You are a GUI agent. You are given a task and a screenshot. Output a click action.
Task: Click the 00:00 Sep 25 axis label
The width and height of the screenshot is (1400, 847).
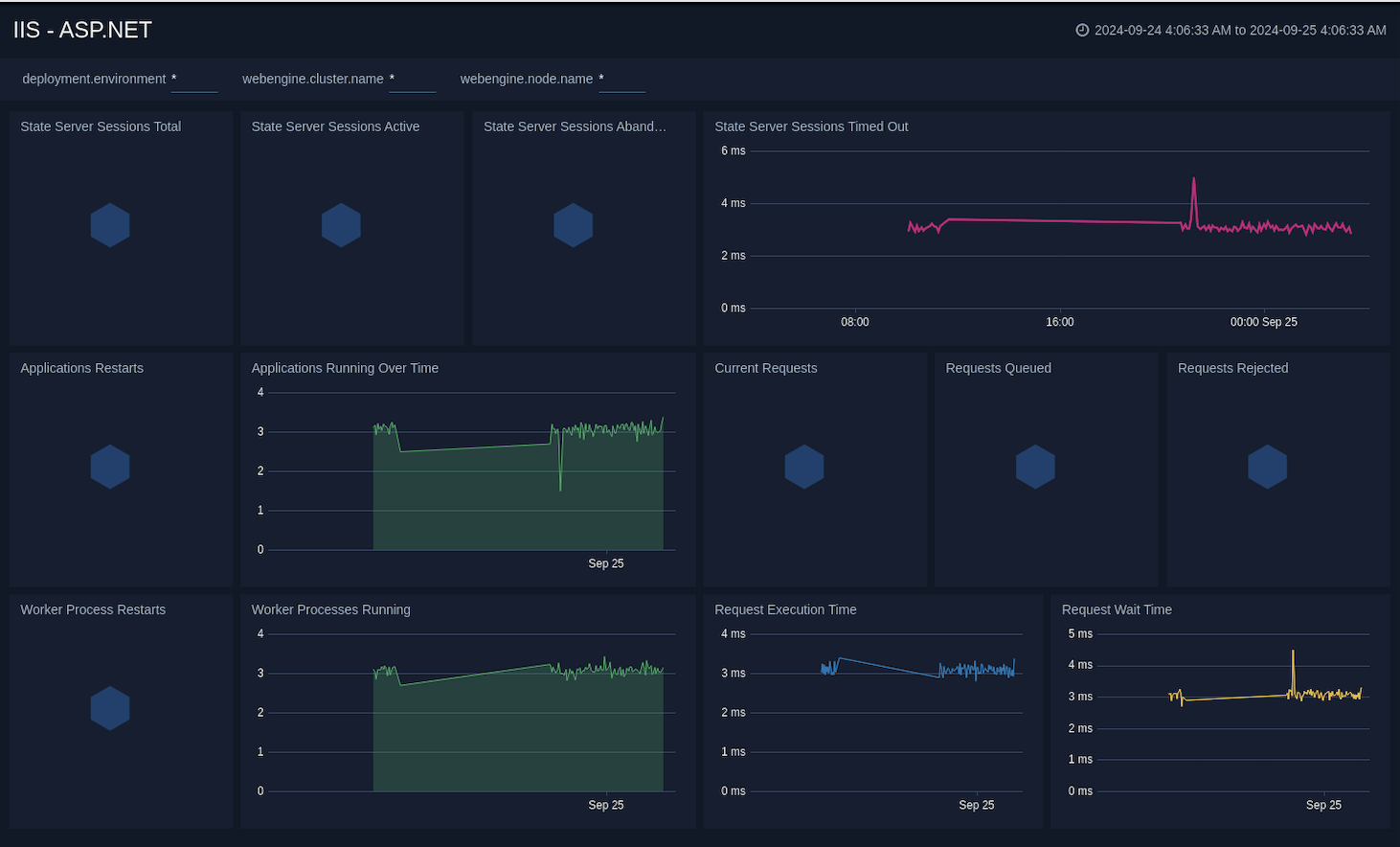[1264, 322]
